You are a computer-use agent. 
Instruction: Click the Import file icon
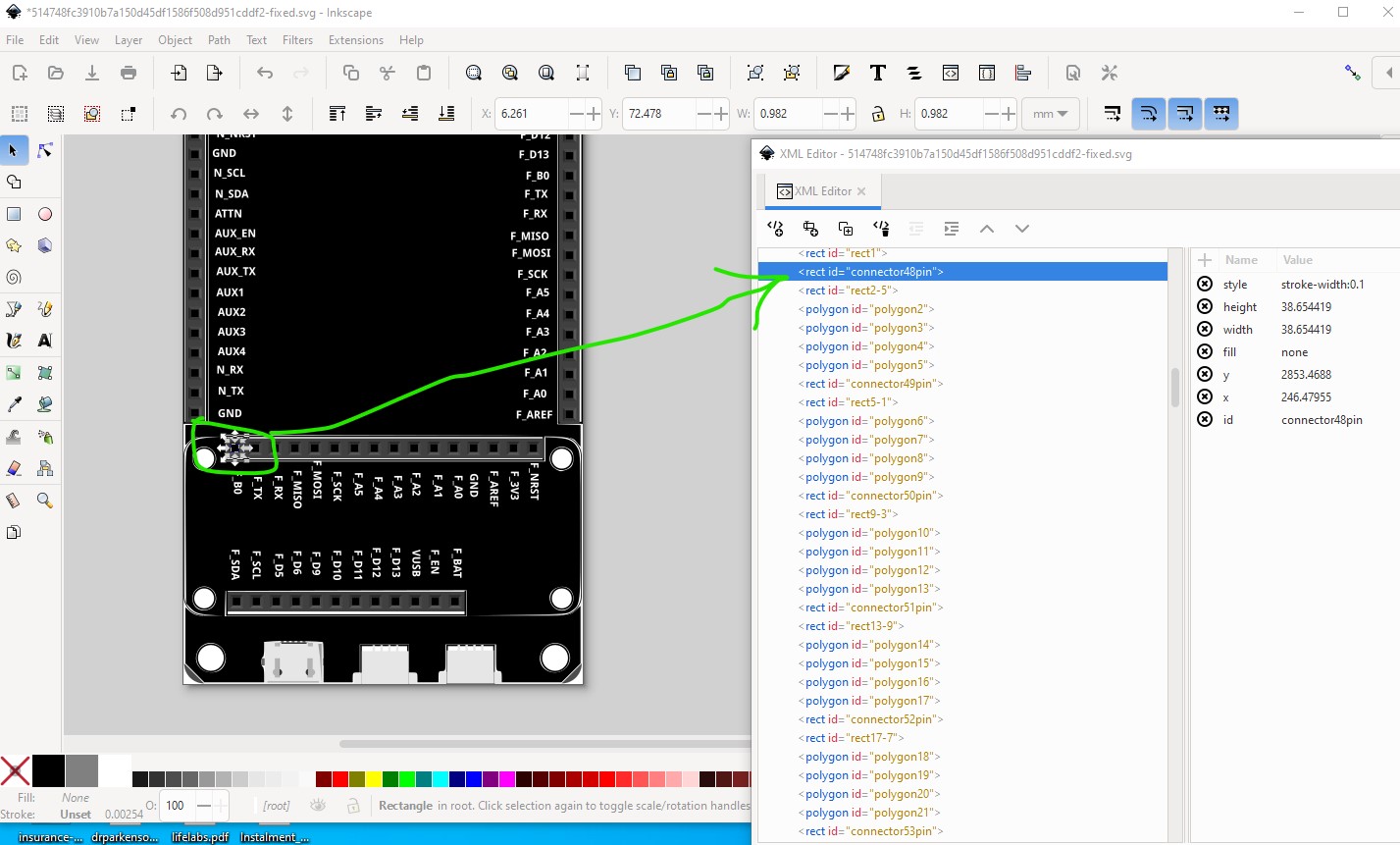(179, 73)
